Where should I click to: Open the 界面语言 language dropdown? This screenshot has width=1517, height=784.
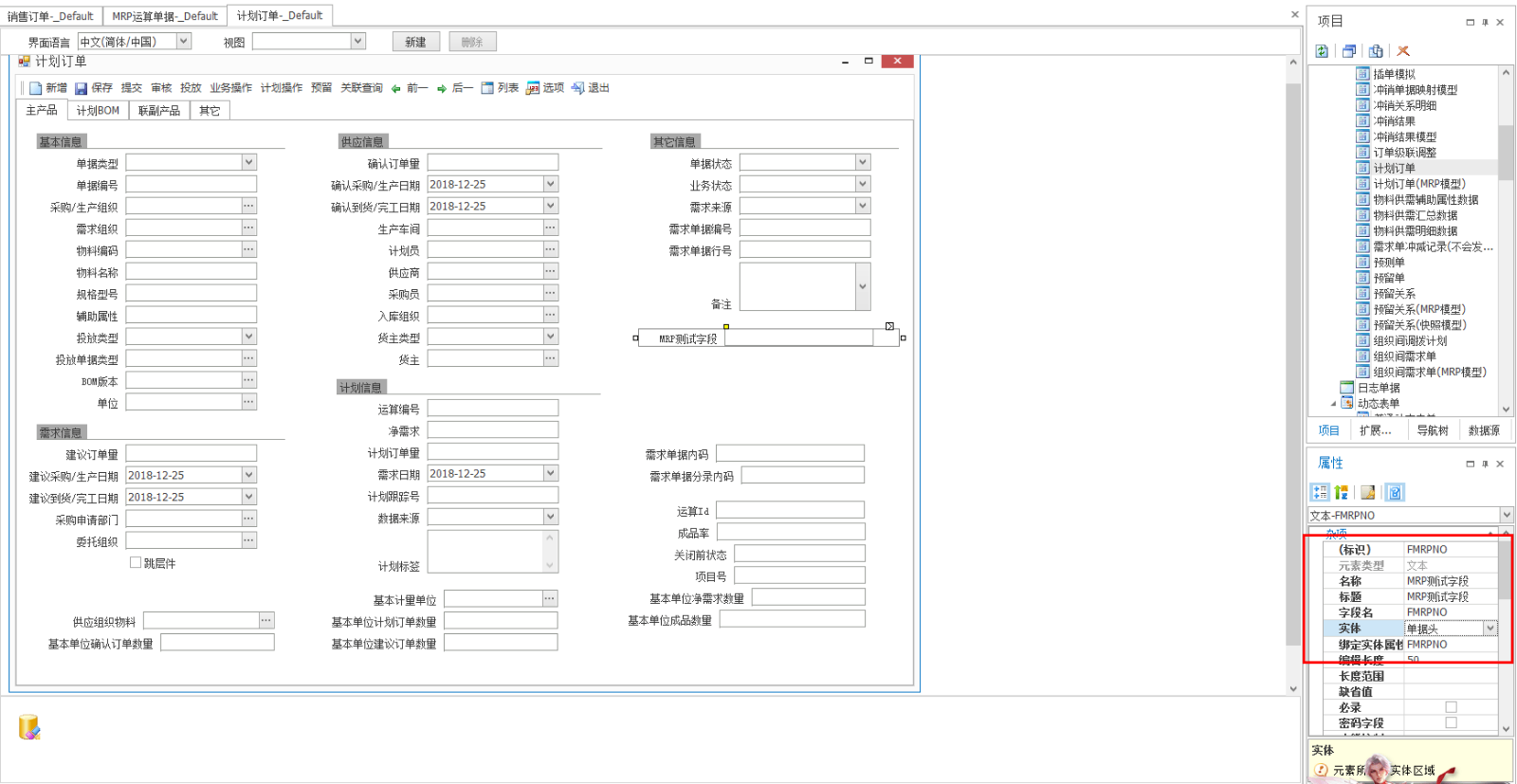pyautogui.click(x=184, y=42)
